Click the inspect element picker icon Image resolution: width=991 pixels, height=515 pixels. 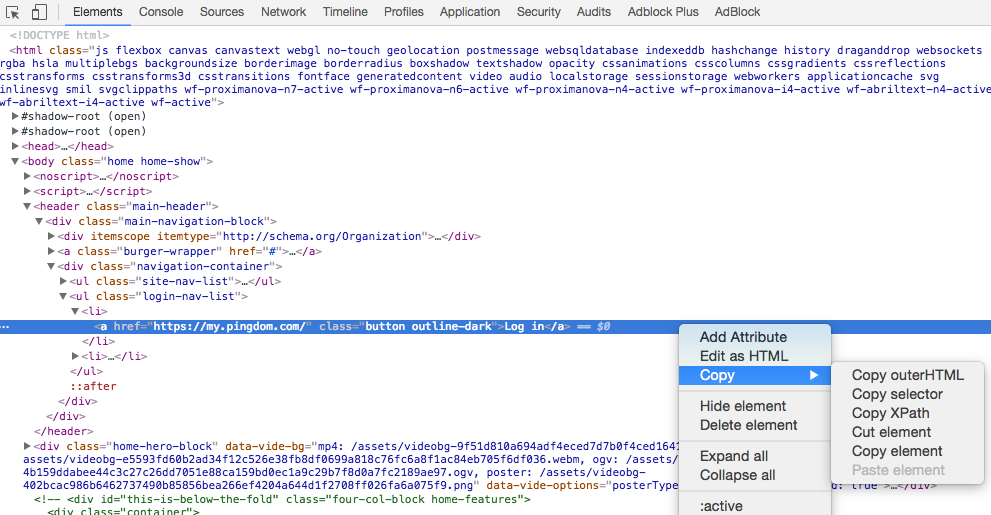point(13,12)
